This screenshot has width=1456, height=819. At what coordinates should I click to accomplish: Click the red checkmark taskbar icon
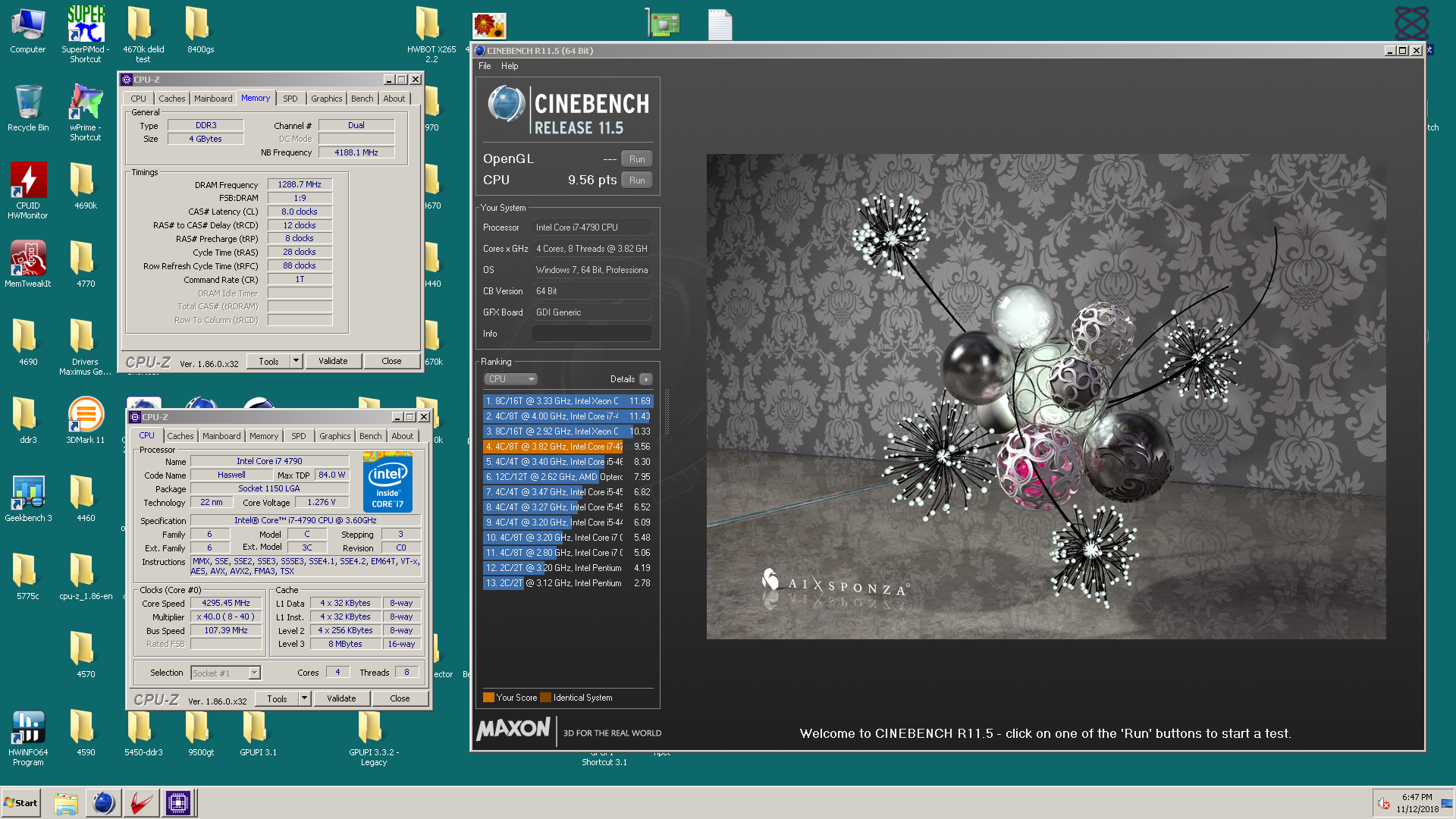[141, 803]
